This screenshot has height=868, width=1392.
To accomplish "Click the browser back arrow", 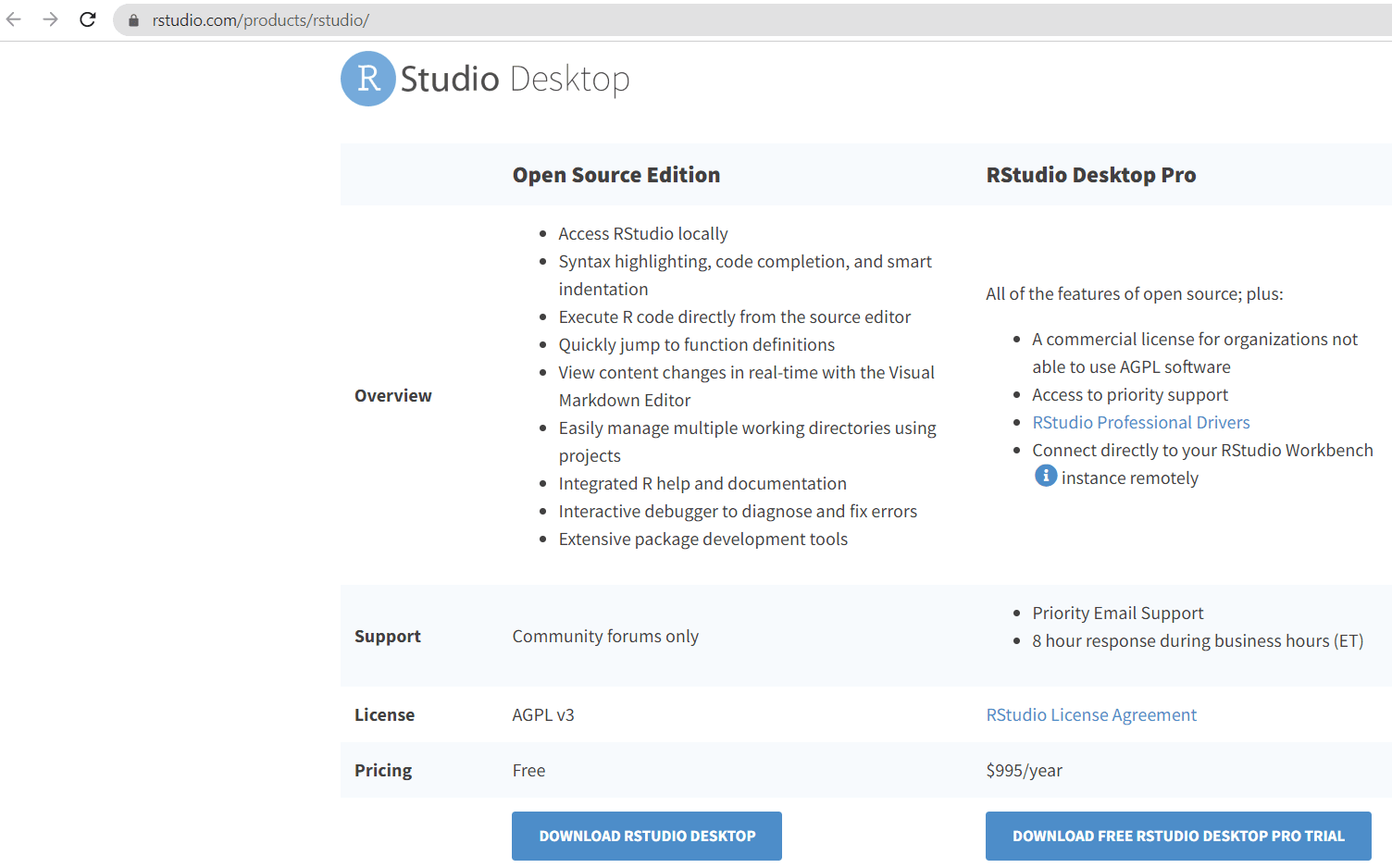I will point(14,19).
